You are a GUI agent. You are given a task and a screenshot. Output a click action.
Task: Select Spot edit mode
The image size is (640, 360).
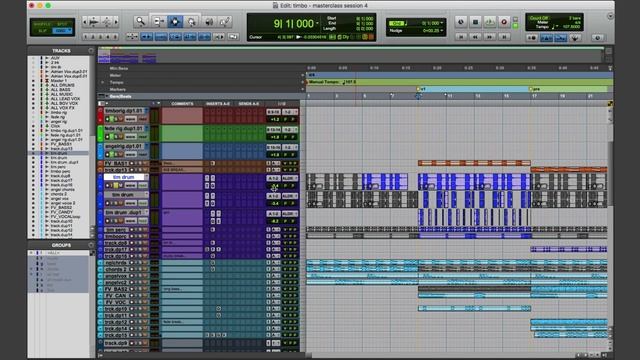click(x=62, y=24)
